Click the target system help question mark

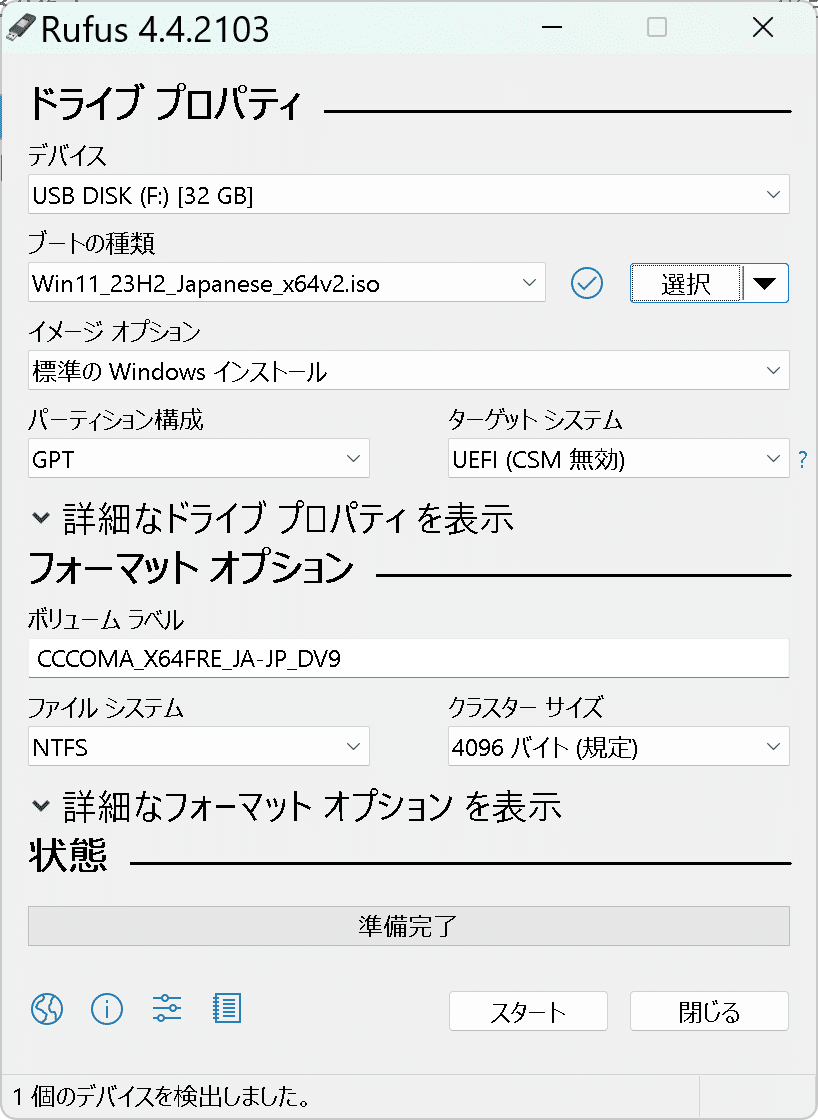pyautogui.click(x=803, y=459)
